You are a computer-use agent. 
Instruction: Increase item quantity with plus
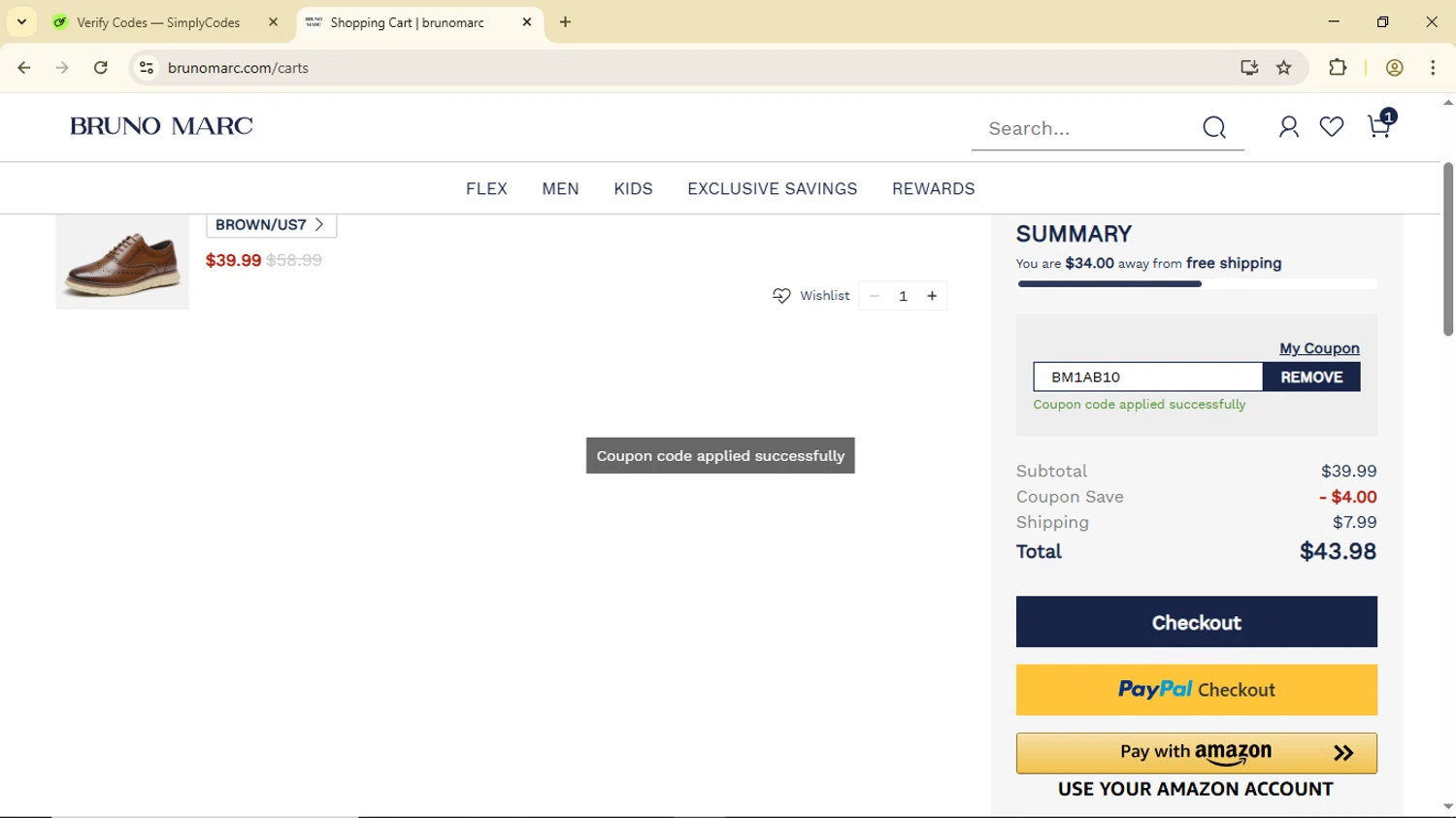click(x=932, y=296)
